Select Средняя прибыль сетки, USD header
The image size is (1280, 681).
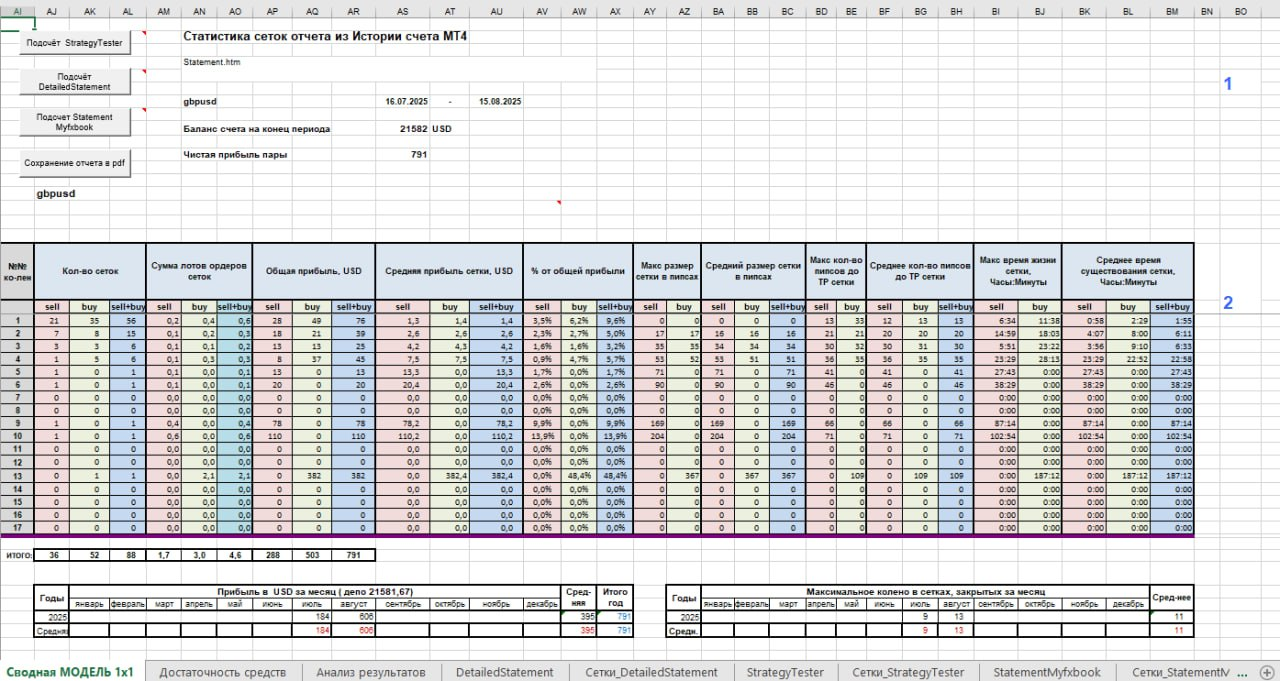(x=449, y=270)
